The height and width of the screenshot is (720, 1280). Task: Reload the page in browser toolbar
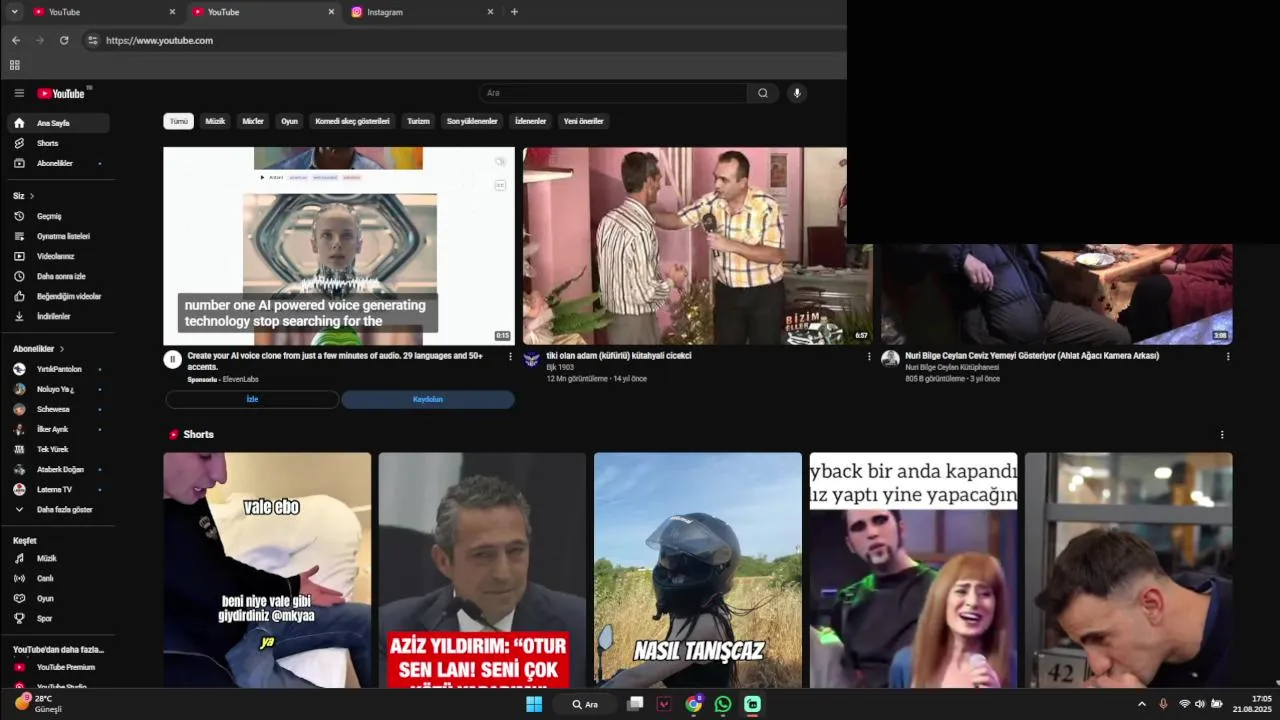click(x=64, y=40)
